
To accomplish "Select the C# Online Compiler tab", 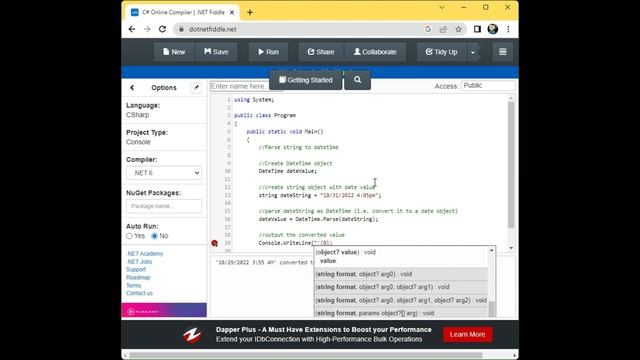I will coord(182,13).
